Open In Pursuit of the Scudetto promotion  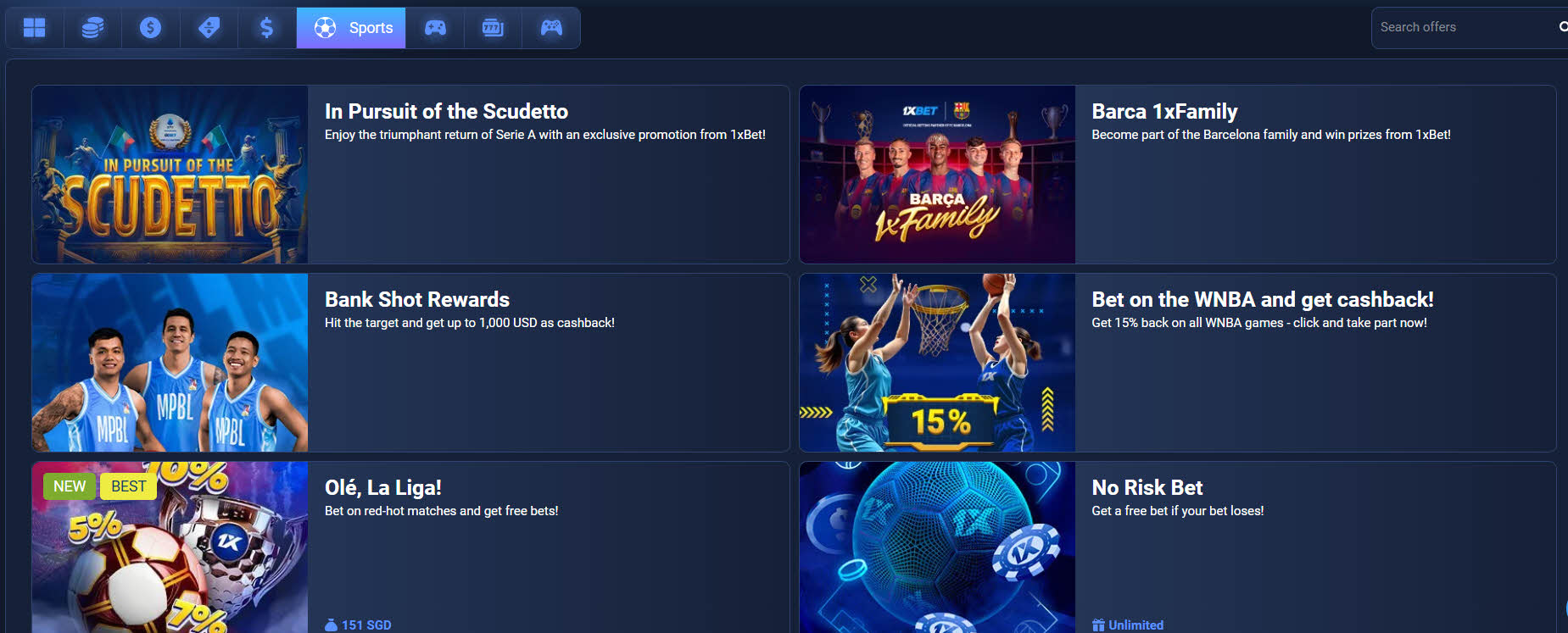[x=446, y=111]
